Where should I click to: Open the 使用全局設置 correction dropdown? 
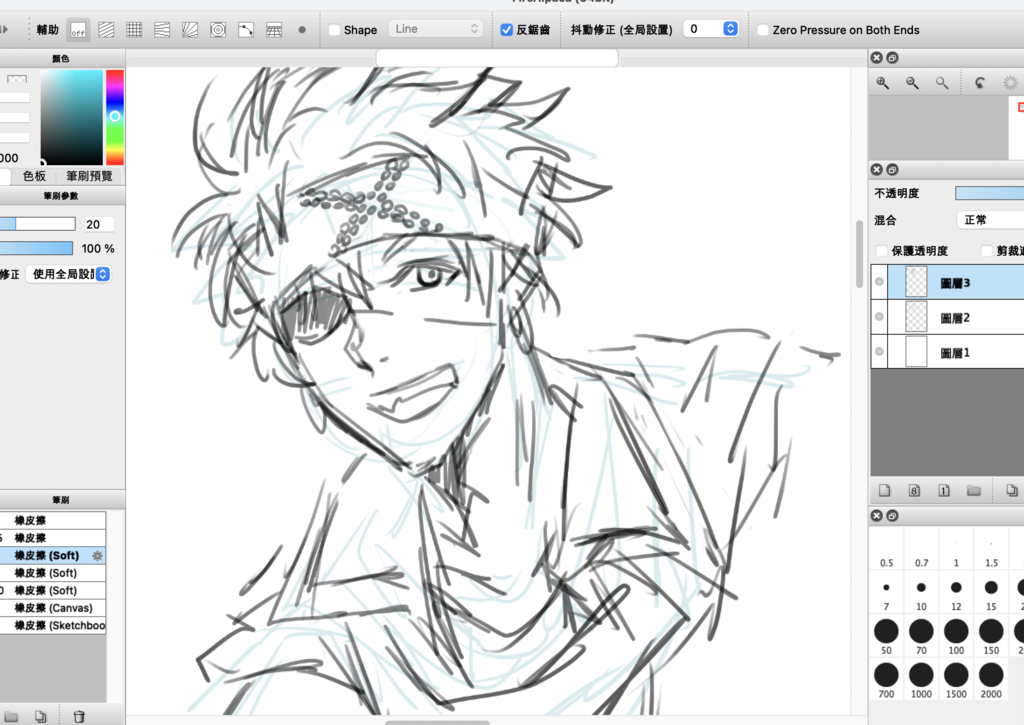click(69, 274)
